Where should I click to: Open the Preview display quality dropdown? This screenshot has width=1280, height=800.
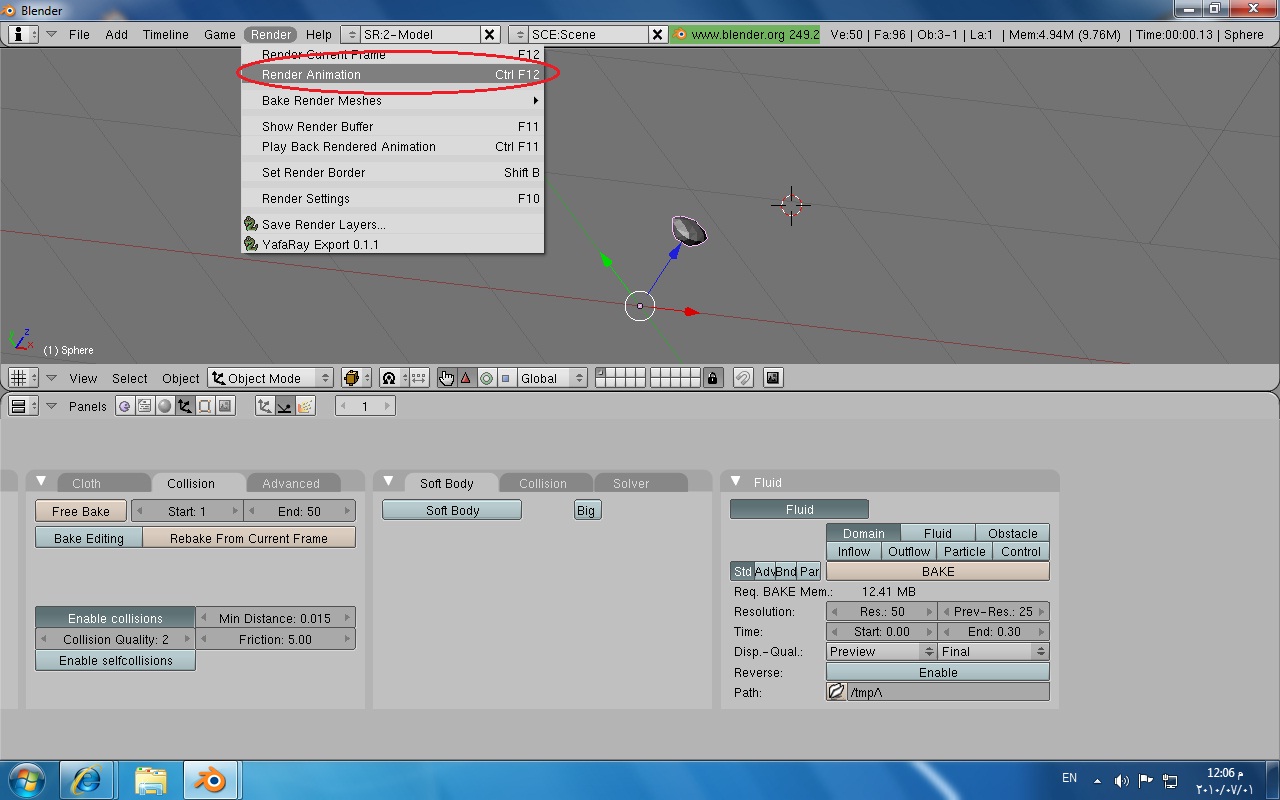[x=882, y=651]
